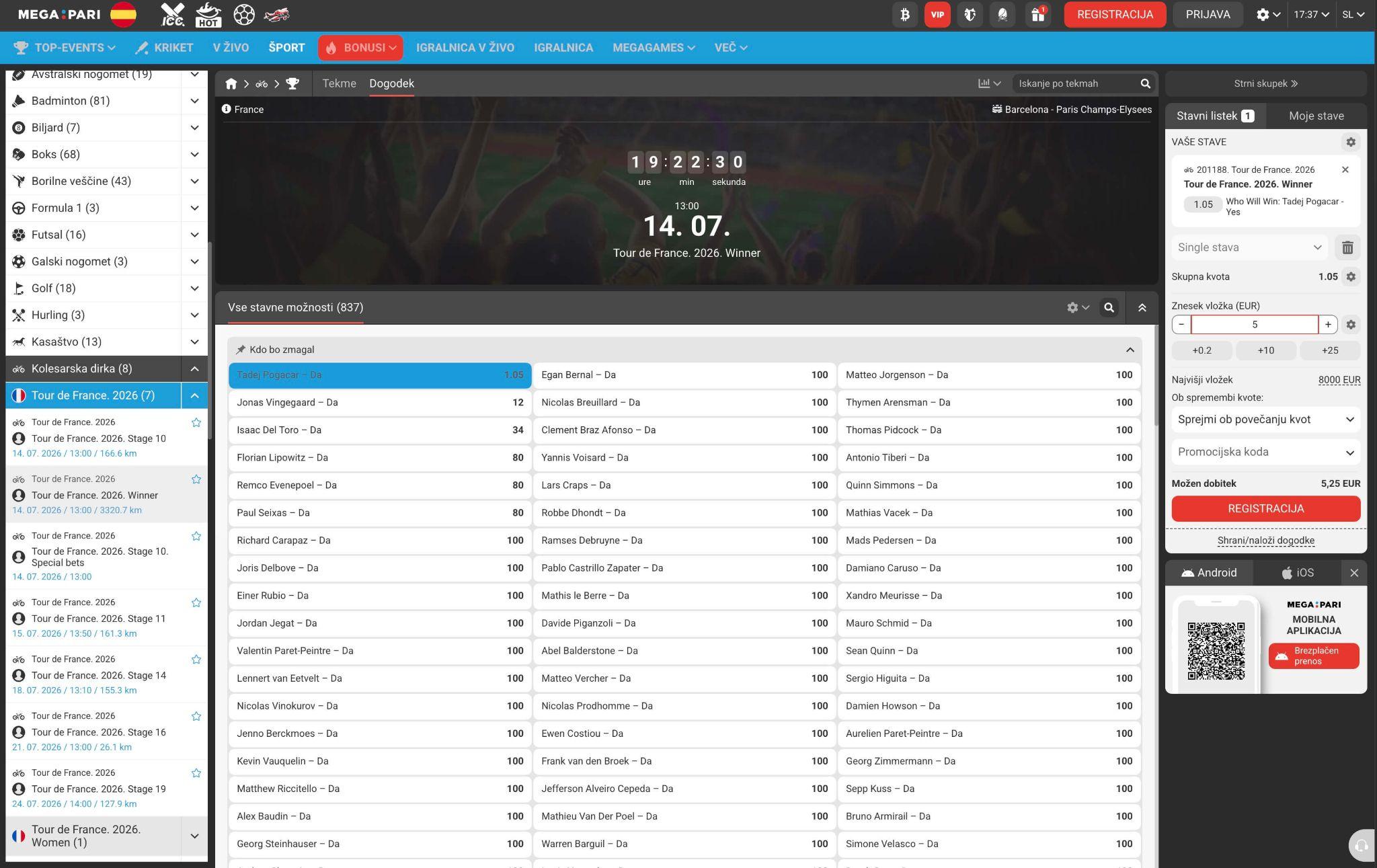The height and width of the screenshot is (868, 1377).
Task: Open the Single stava bet type dropdown
Action: (x=1249, y=247)
